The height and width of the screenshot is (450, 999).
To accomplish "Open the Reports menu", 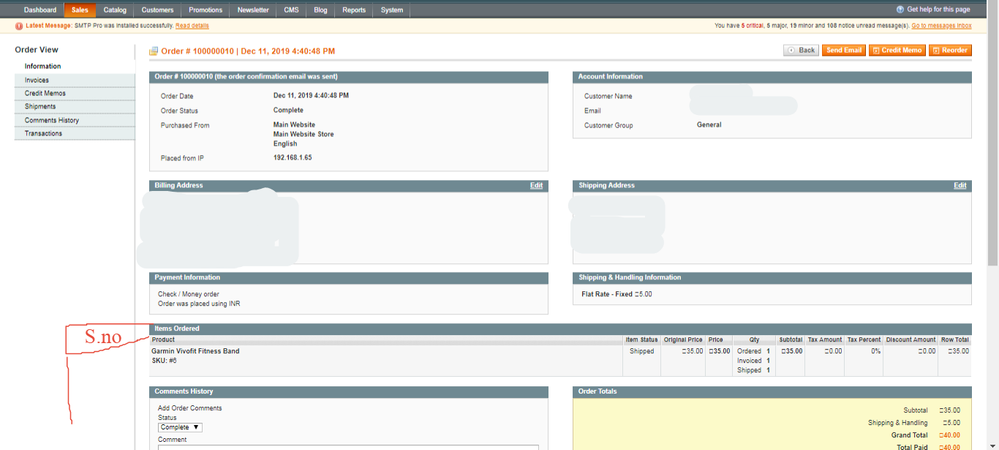I will [x=354, y=10].
